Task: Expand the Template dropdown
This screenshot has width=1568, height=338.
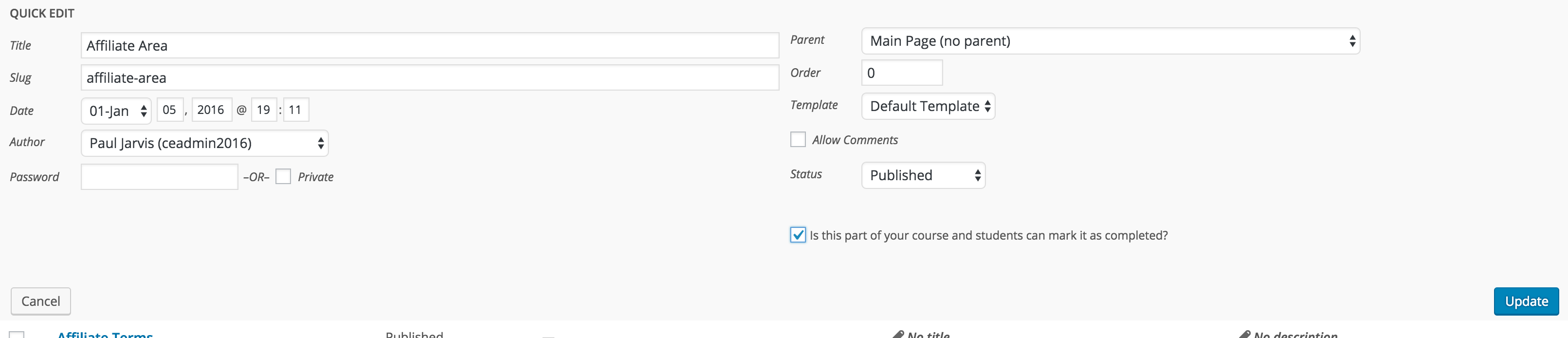Action: click(x=928, y=107)
